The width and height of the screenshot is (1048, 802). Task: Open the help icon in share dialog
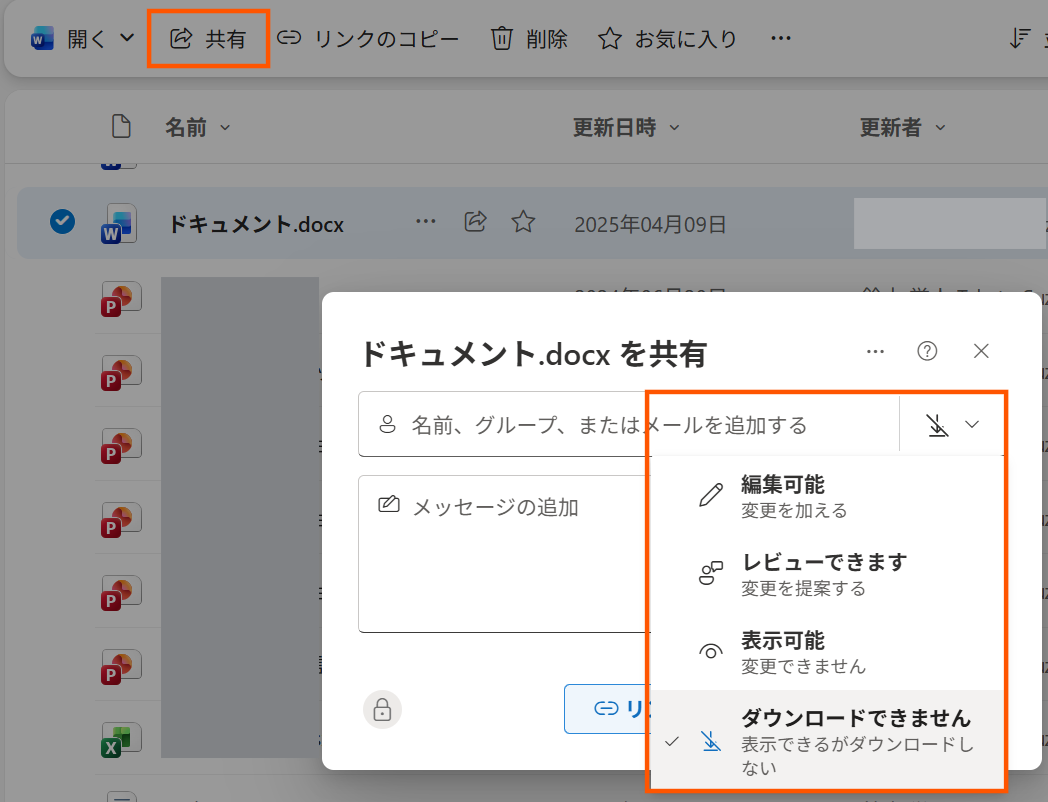click(x=928, y=351)
